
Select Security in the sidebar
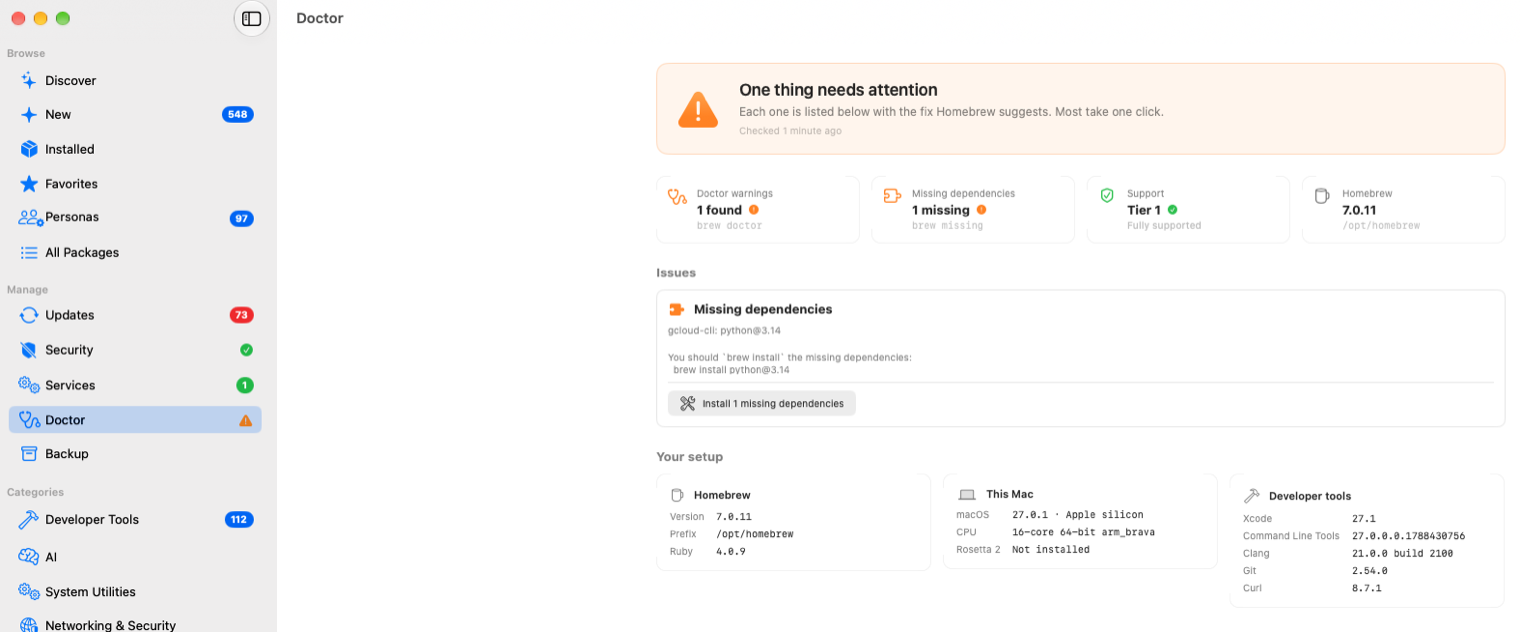click(x=135, y=350)
